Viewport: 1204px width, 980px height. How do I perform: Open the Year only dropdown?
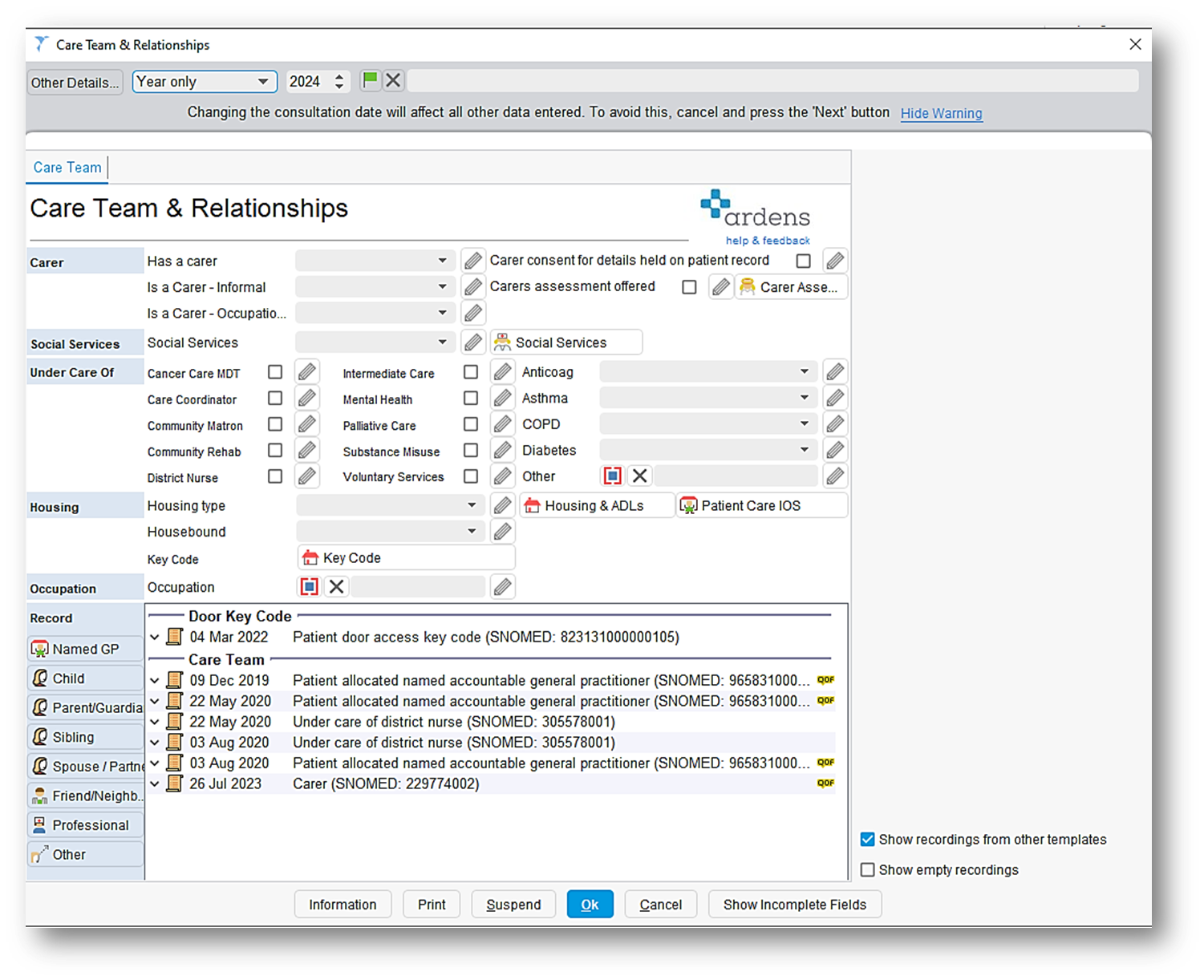coord(205,82)
